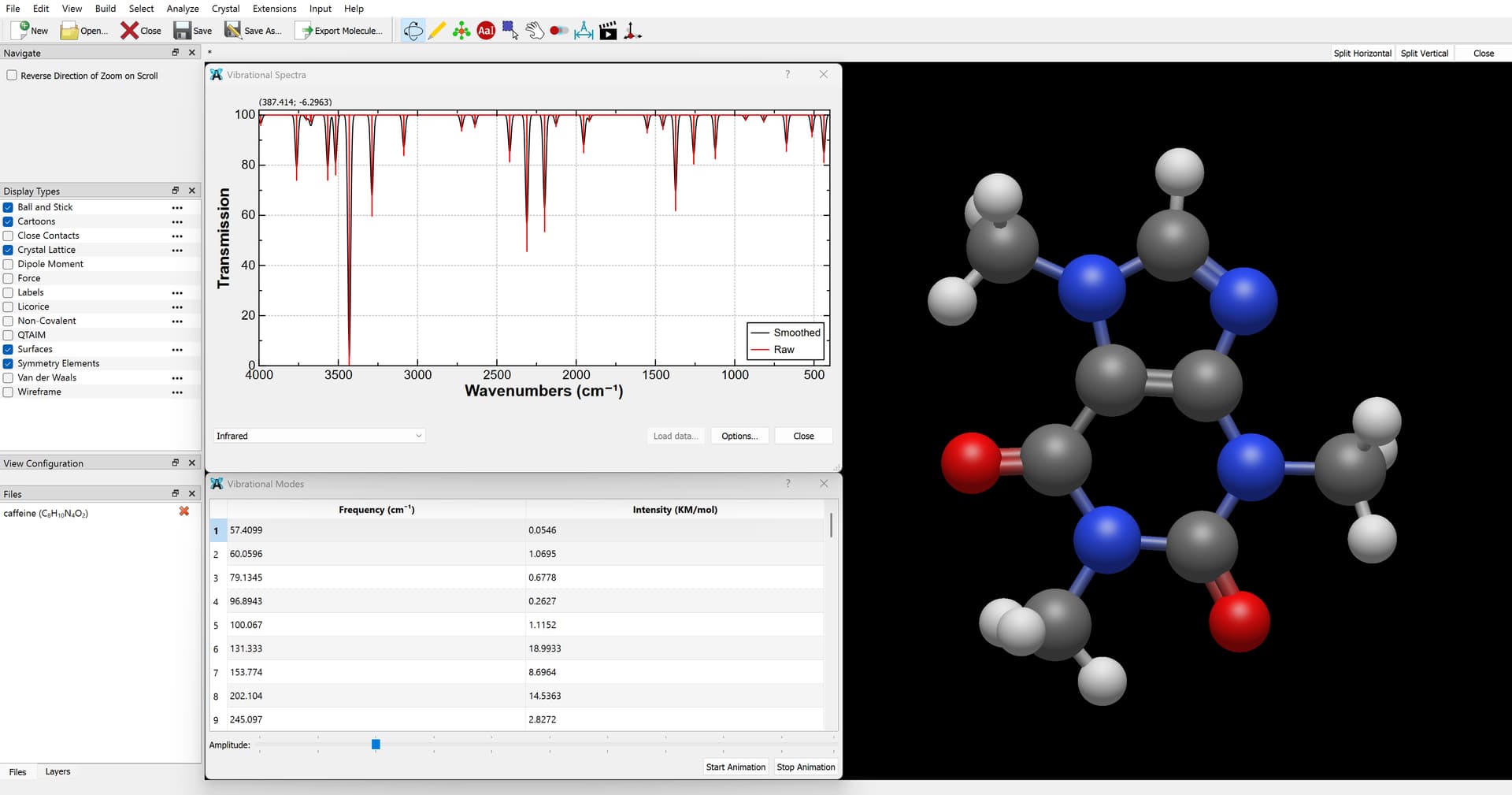Open Ball and Stick settings ellipsis
The height and width of the screenshot is (795, 1512).
coord(177,208)
